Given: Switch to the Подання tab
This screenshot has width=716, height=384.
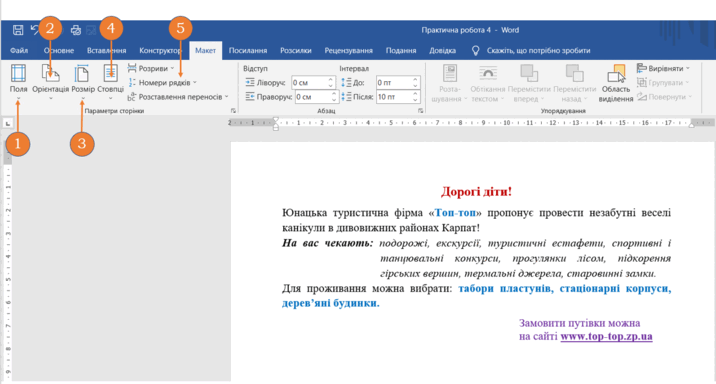Looking at the screenshot, I should click(401, 51).
